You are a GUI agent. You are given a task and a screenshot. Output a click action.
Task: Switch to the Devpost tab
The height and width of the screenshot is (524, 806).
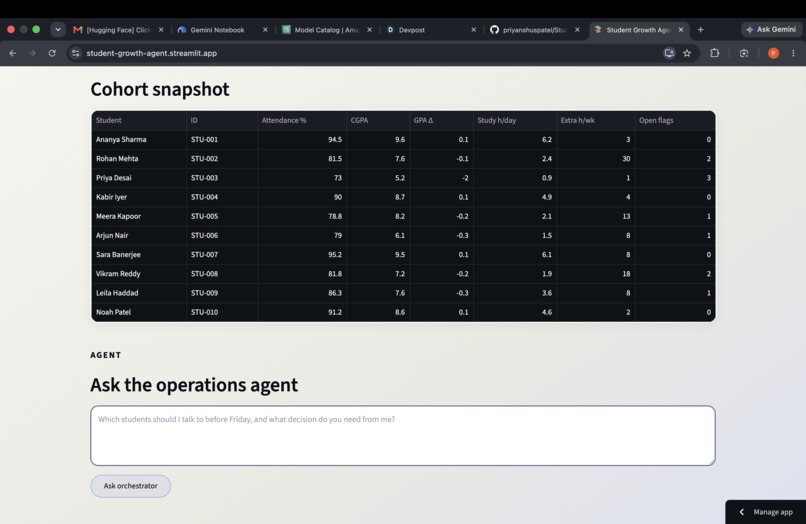point(429,30)
